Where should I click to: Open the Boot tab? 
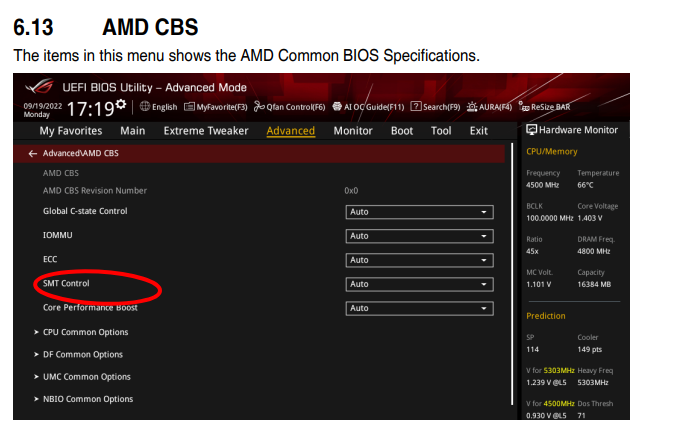point(402,131)
